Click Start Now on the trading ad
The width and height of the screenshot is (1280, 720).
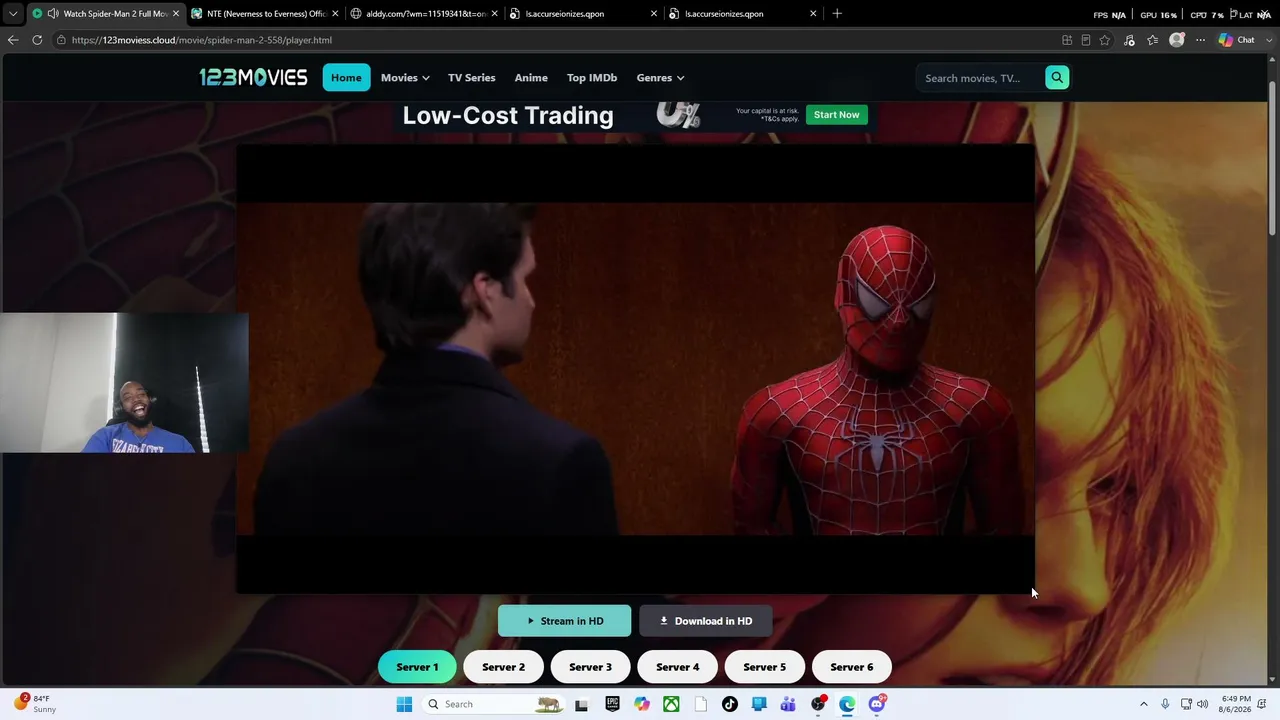(x=837, y=114)
